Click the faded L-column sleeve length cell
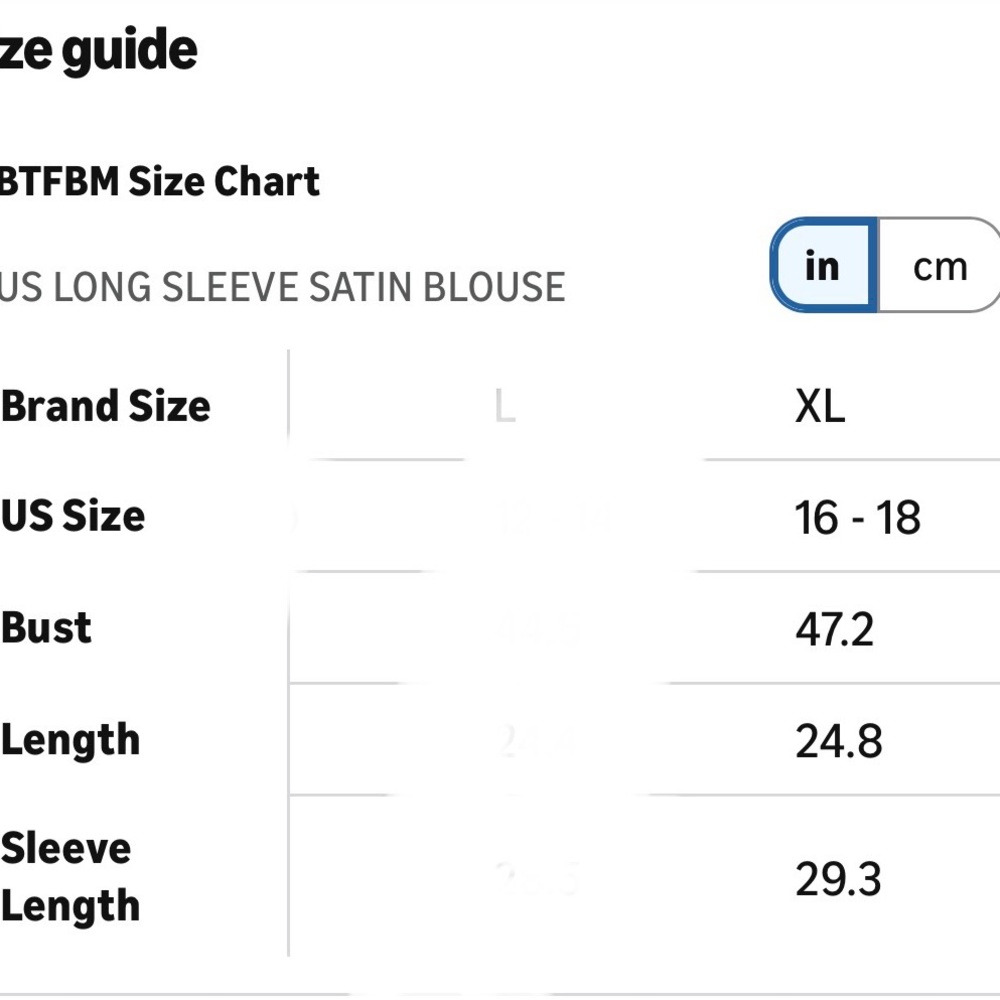The height and width of the screenshot is (1000, 1000). 538,879
